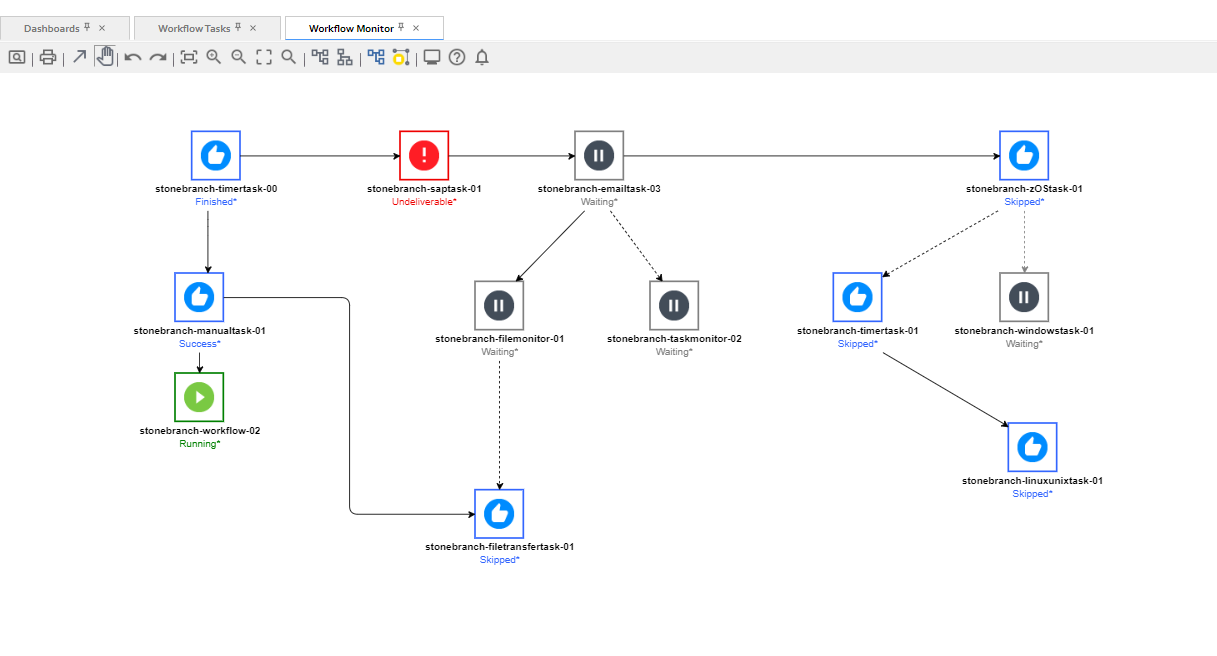Screen dimensions: 1217x656
Task: Close the Workflow Monitor tab
Action: point(416,28)
